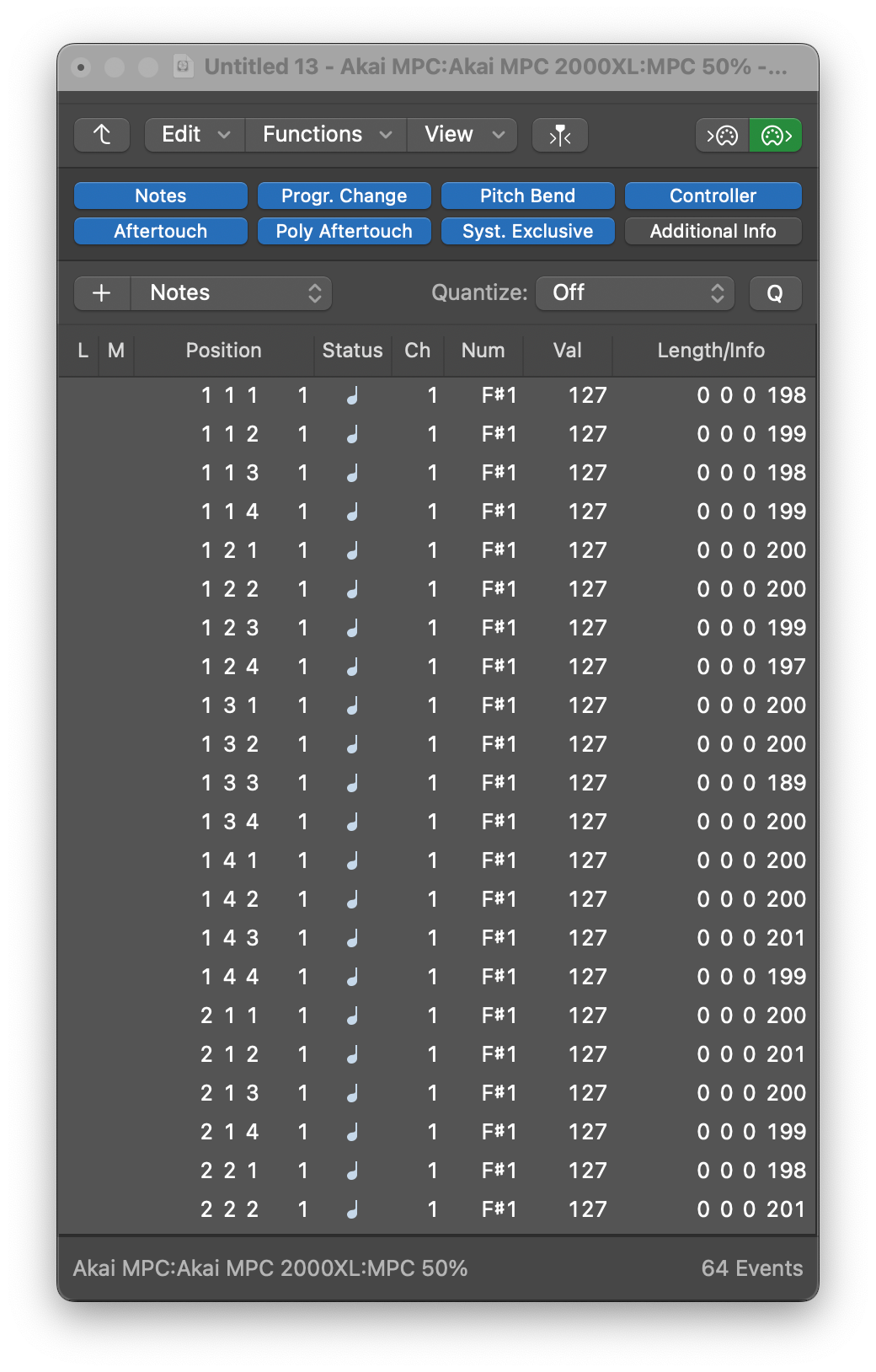Toggle the Pitch Bend filter
Image resolution: width=876 pixels, height=1372 pixels.
click(528, 196)
